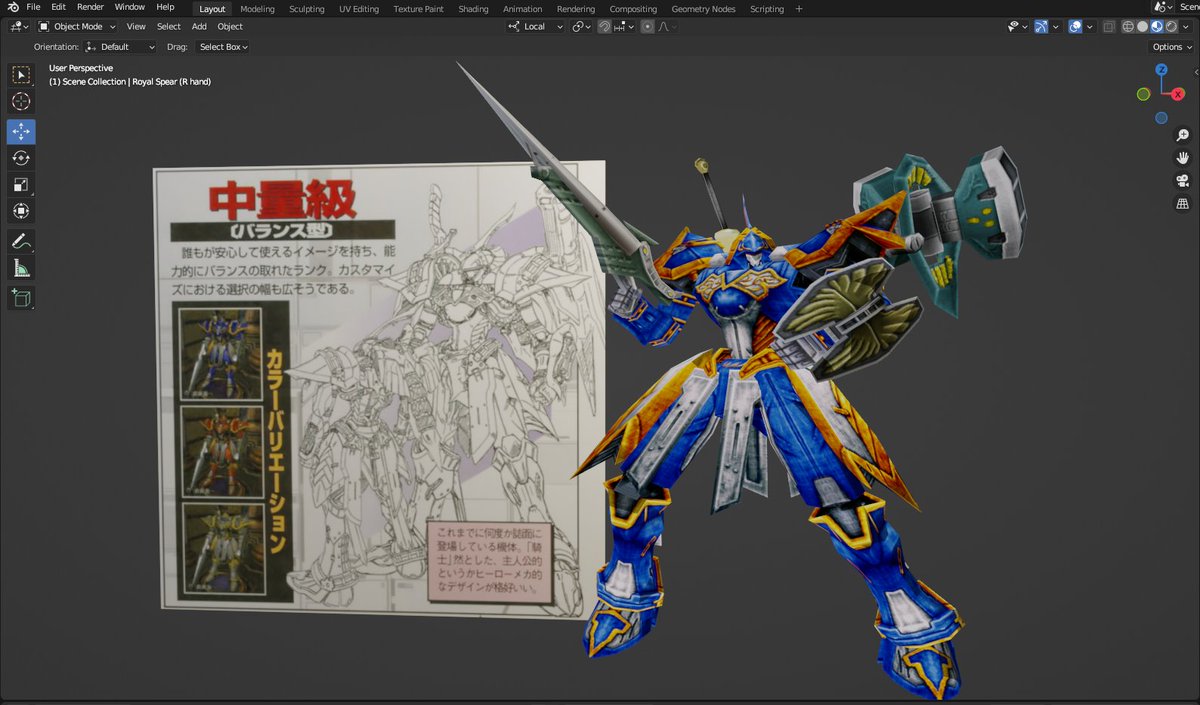Toggle viewport gizmos display

(1041, 27)
